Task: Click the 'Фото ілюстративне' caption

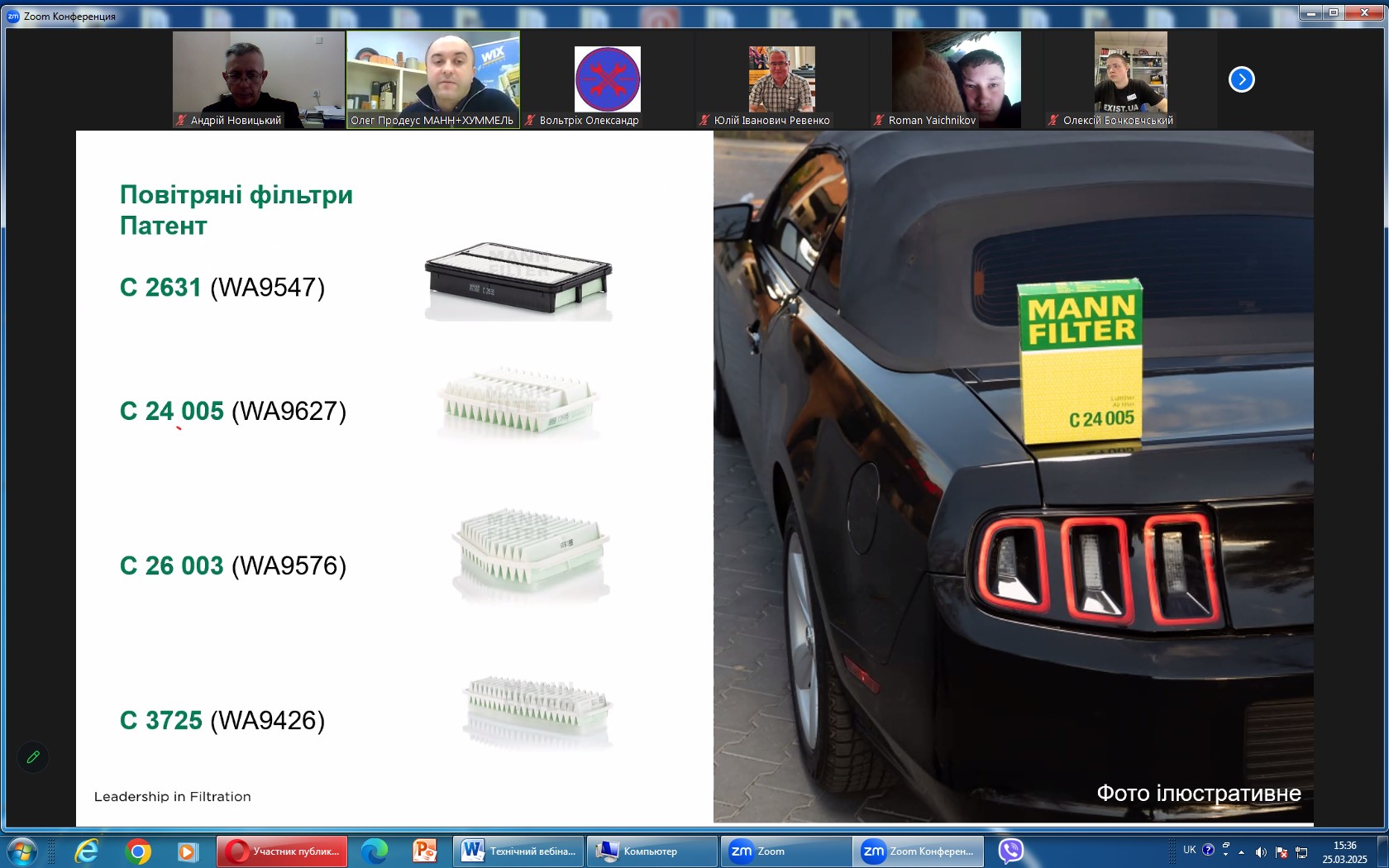Action: tap(1199, 794)
